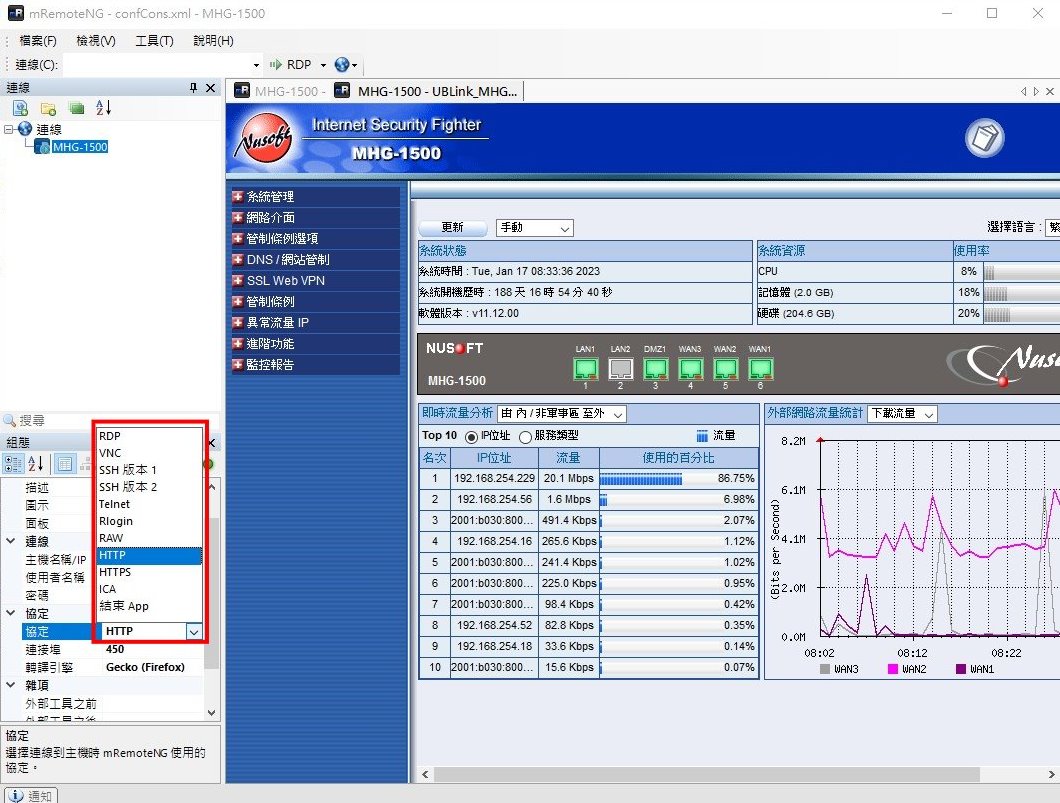The height and width of the screenshot is (803, 1060).
Task: Click the clipboard icon in Nusoft header
Action: (984, 138)
